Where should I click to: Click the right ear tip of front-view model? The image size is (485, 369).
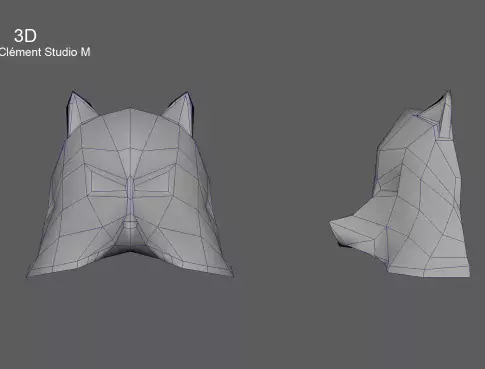pos(187,92)
